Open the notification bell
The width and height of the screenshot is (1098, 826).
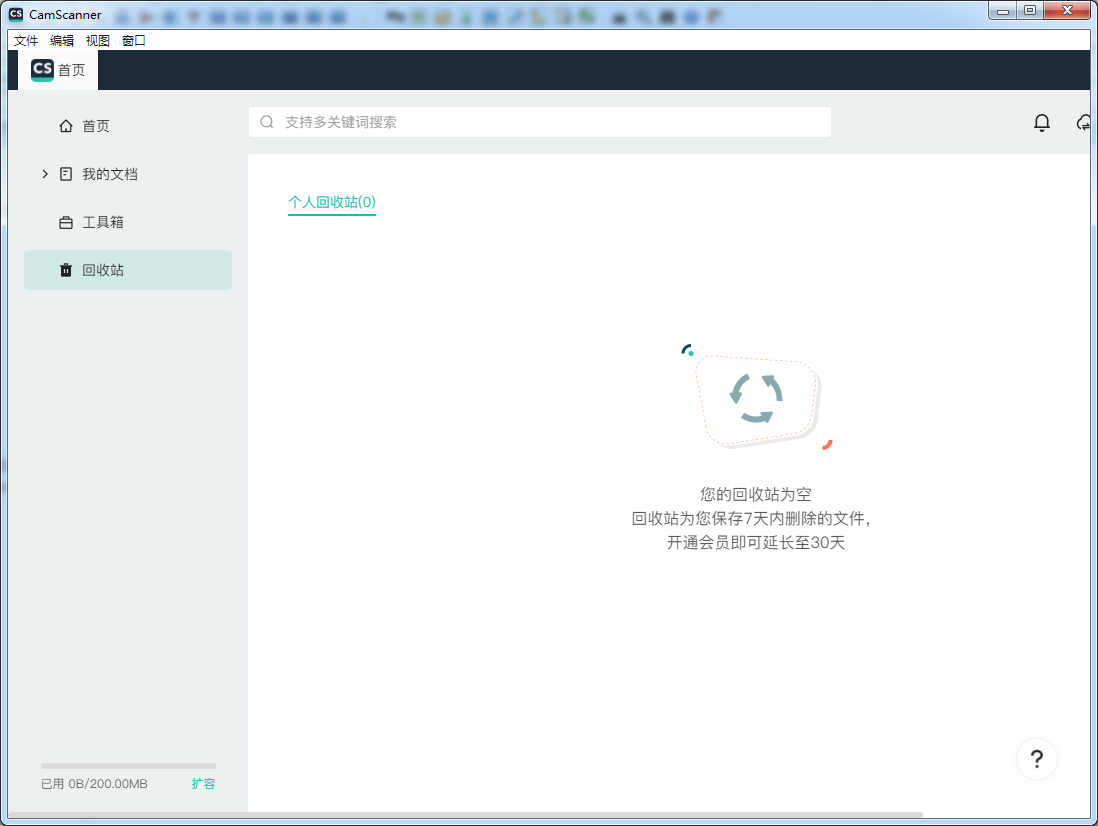(1042, 122)
